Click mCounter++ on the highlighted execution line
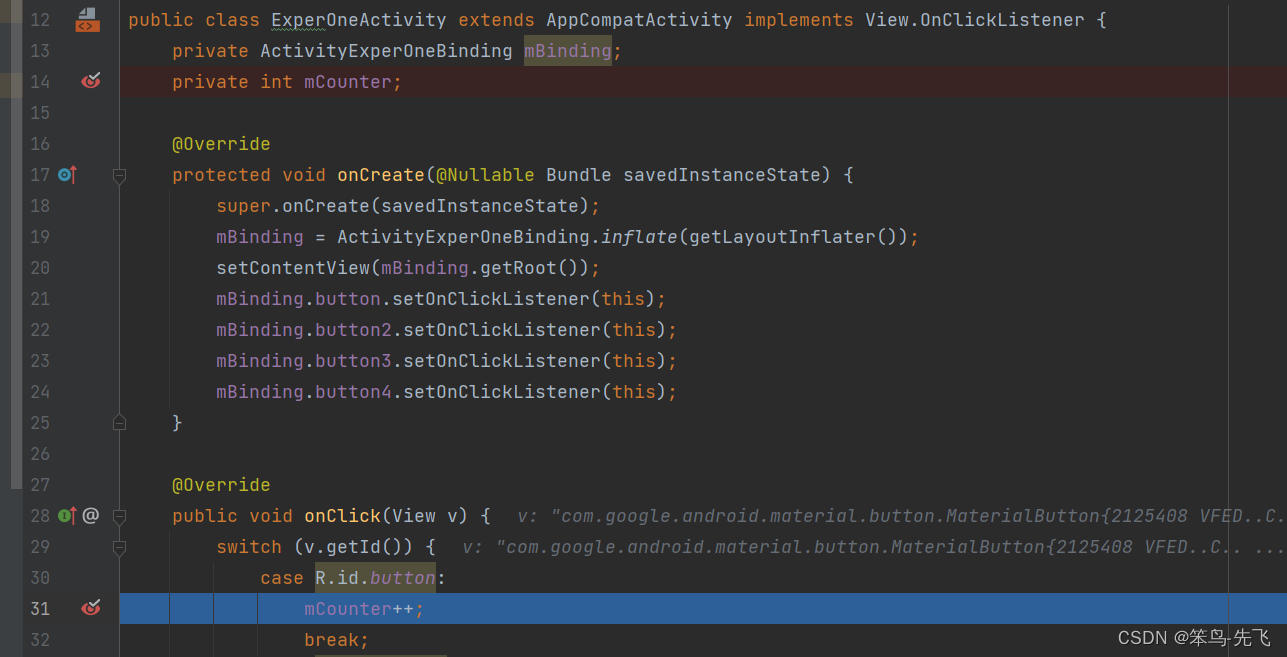 pos(359,609)
